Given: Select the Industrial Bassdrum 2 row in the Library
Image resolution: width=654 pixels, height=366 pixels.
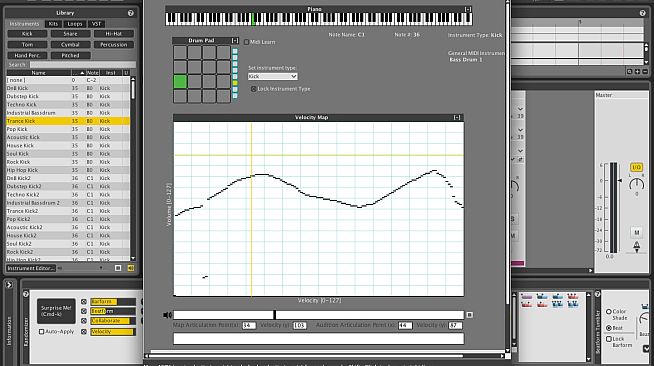Looking at the screenshot, I should [68, 203].
